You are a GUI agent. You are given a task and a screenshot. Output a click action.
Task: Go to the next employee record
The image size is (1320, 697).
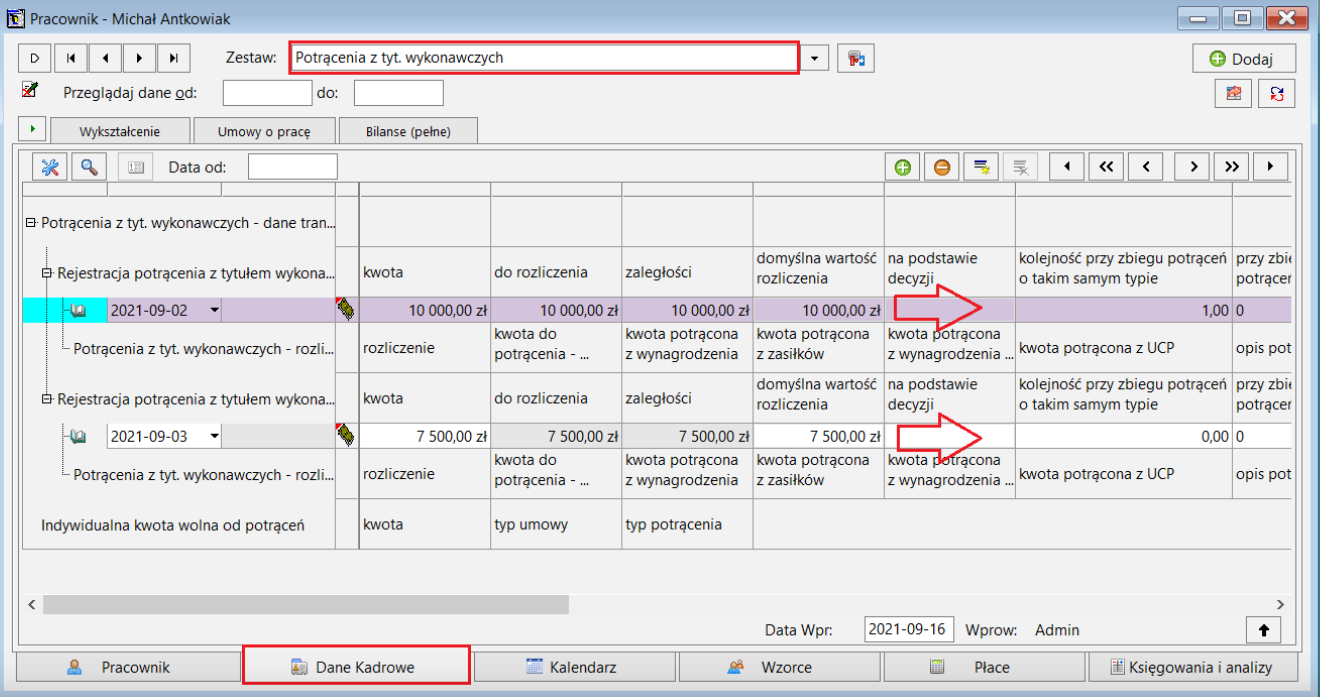(139, 58)
